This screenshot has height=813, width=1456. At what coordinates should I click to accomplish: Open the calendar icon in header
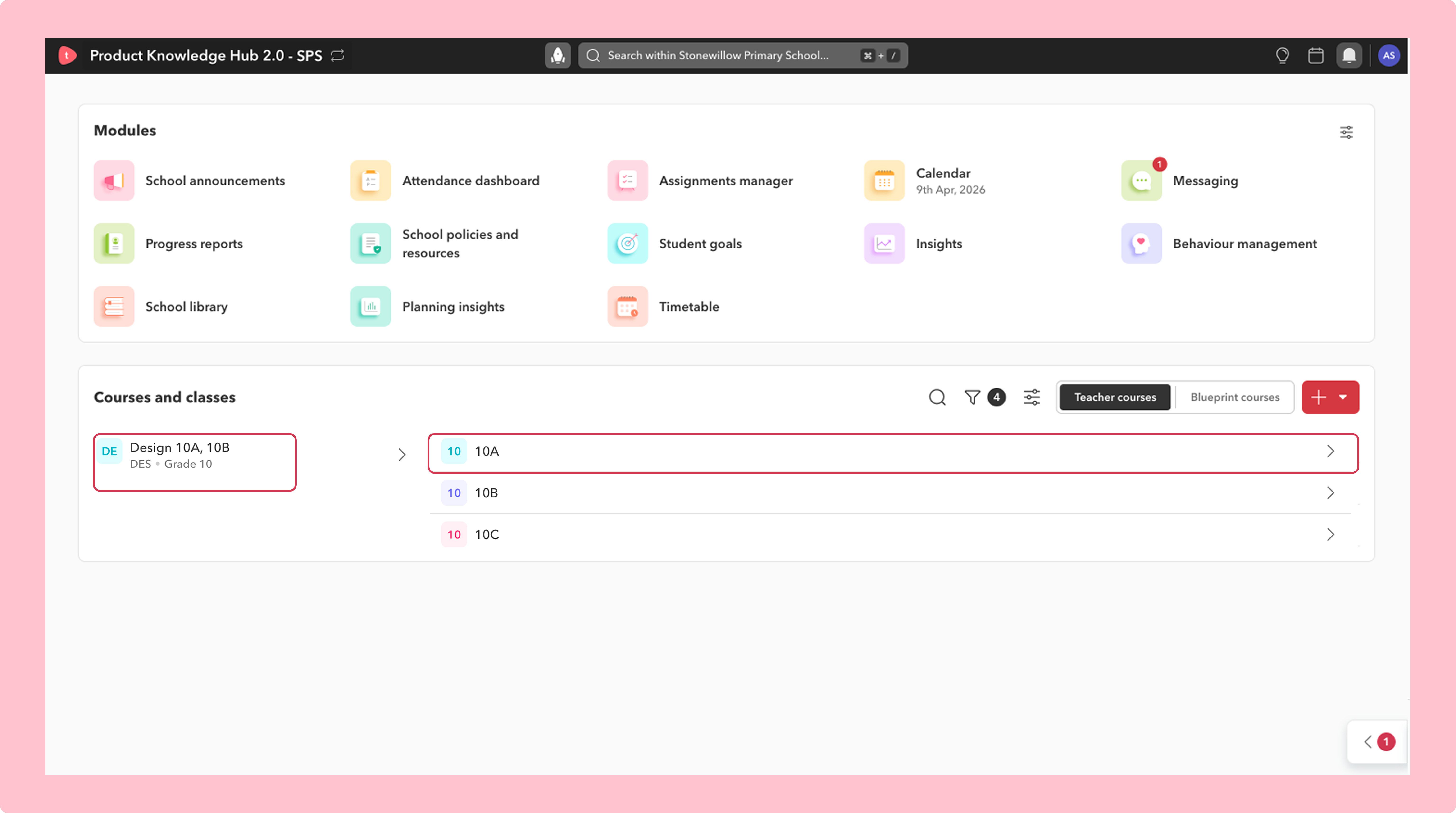click(x=1316, y=55)
